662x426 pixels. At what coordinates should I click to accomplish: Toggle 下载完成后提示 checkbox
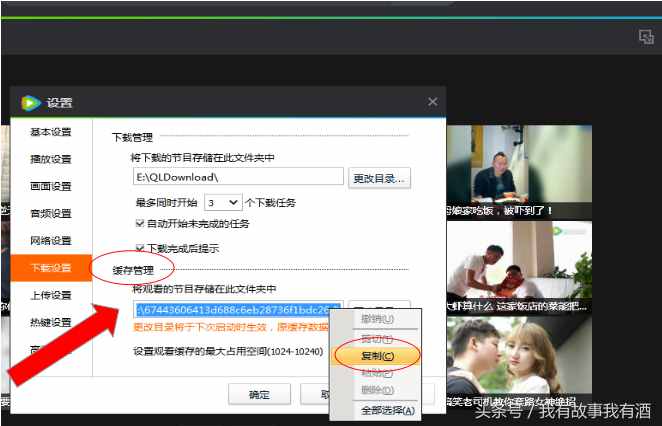[x=140, y=248]
